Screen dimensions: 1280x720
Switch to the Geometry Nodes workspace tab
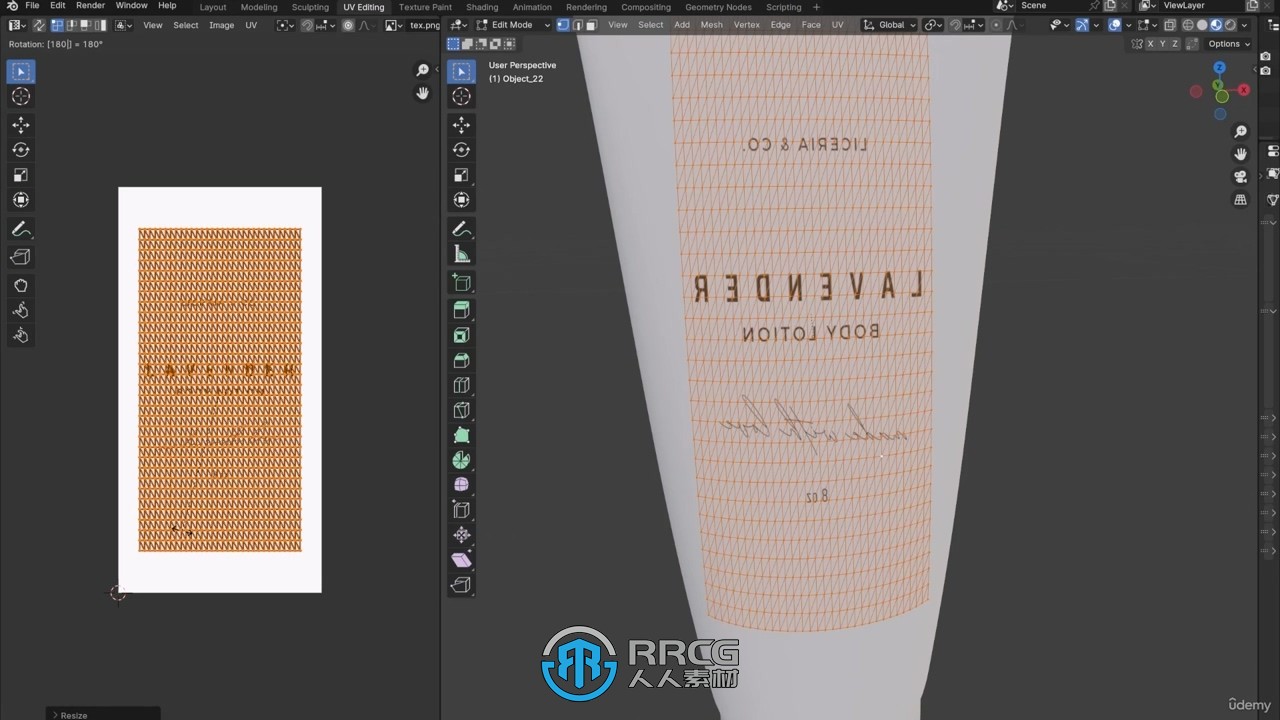(x=718, y=7)
